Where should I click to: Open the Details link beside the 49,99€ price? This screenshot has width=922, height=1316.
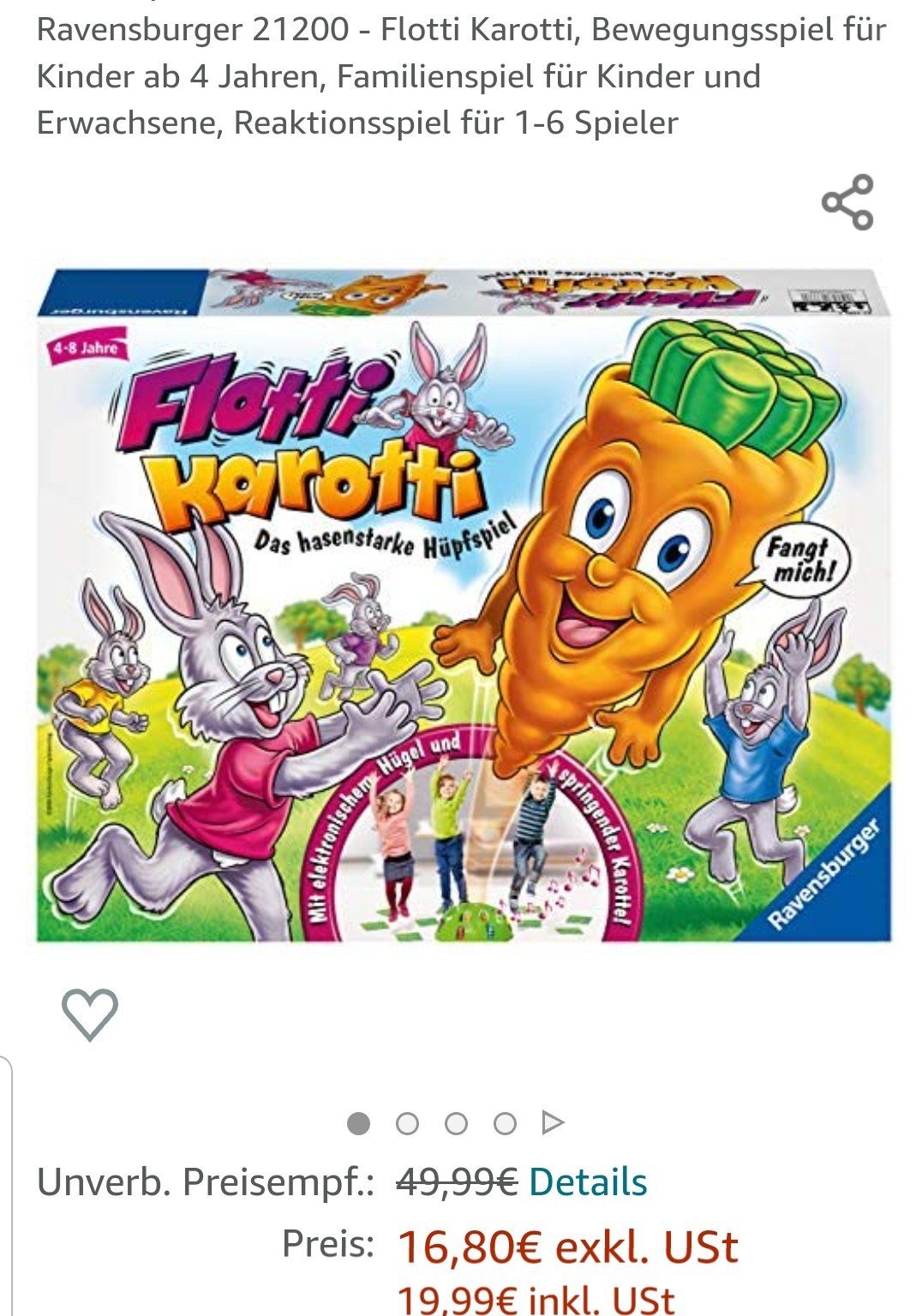(588, 1182)
